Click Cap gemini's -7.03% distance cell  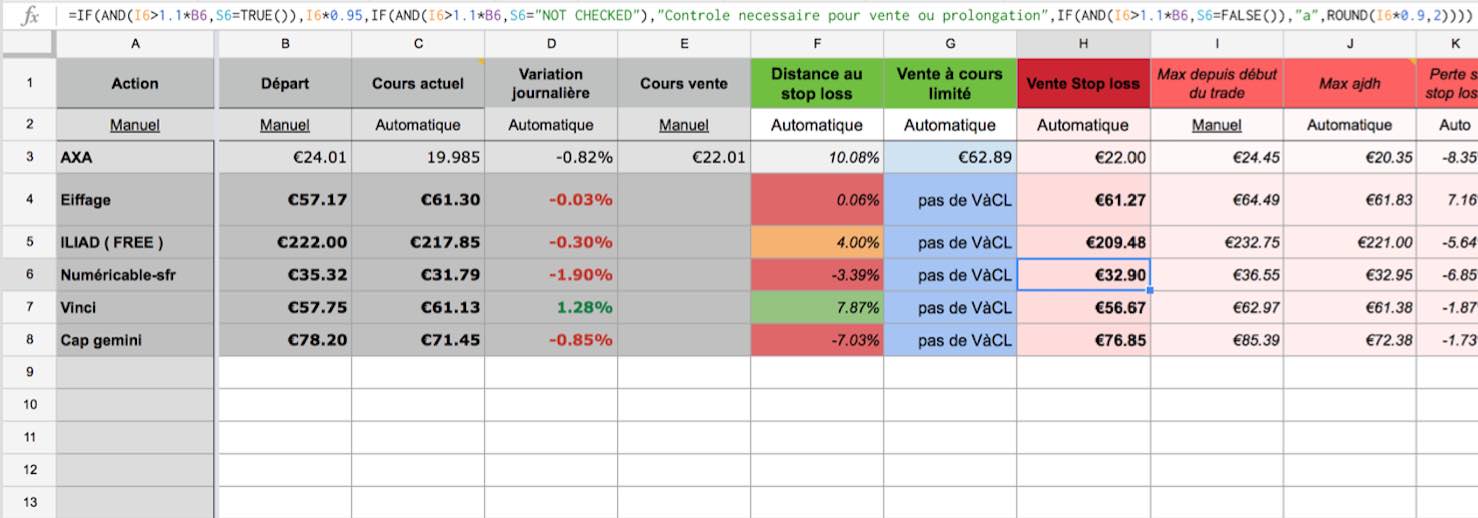(817, 340)
